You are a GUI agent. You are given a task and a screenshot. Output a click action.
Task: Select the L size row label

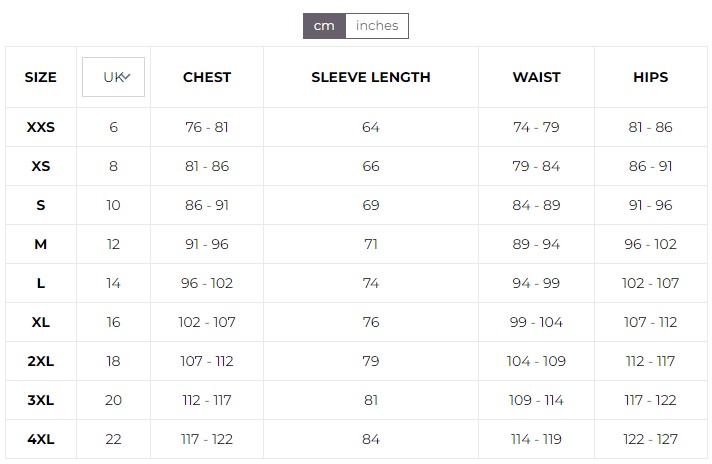click(41, 283)
